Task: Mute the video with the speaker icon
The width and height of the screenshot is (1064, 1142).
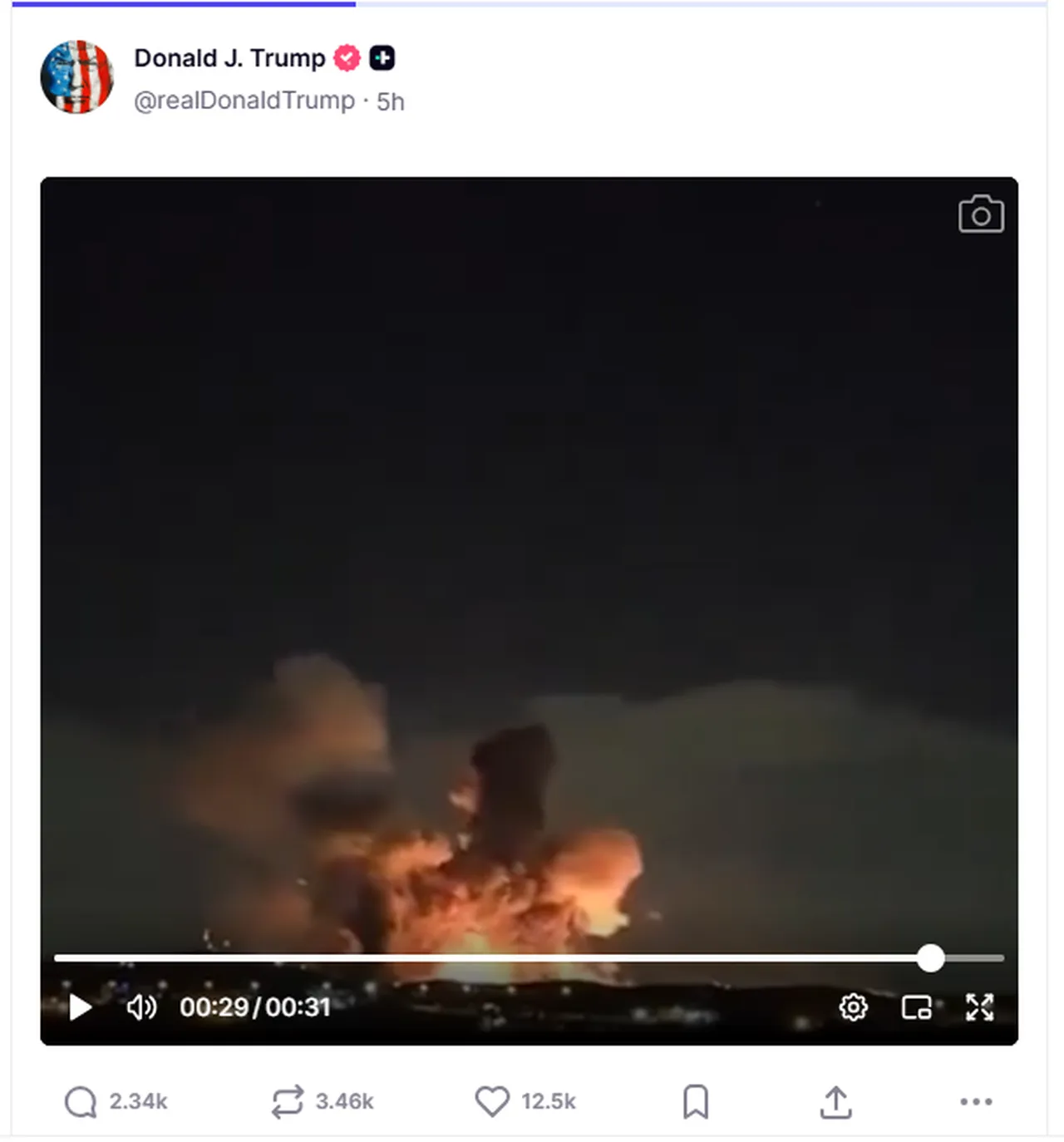Action: (x=141, y=1007)
